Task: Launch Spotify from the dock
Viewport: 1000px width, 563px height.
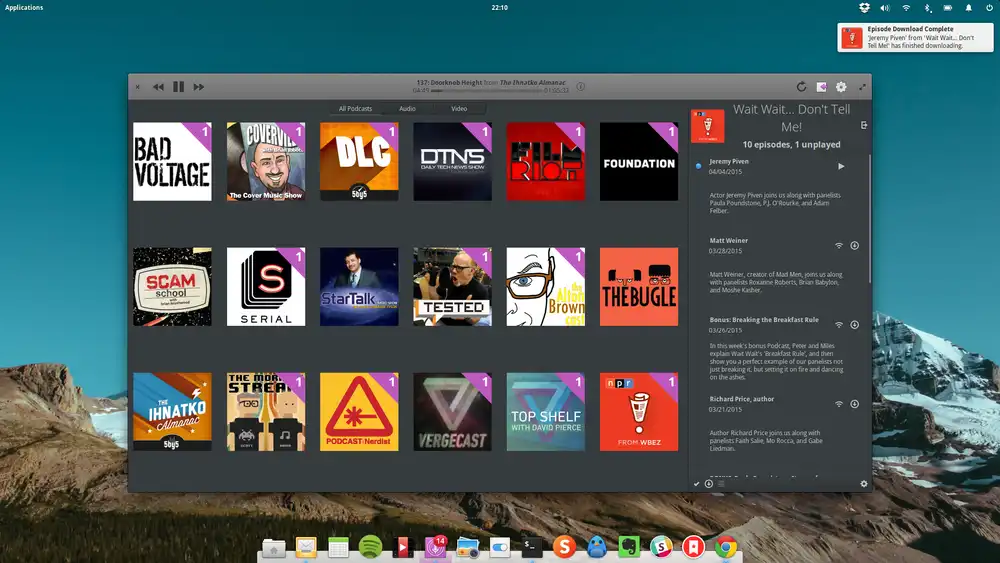Action: [371, 547]
